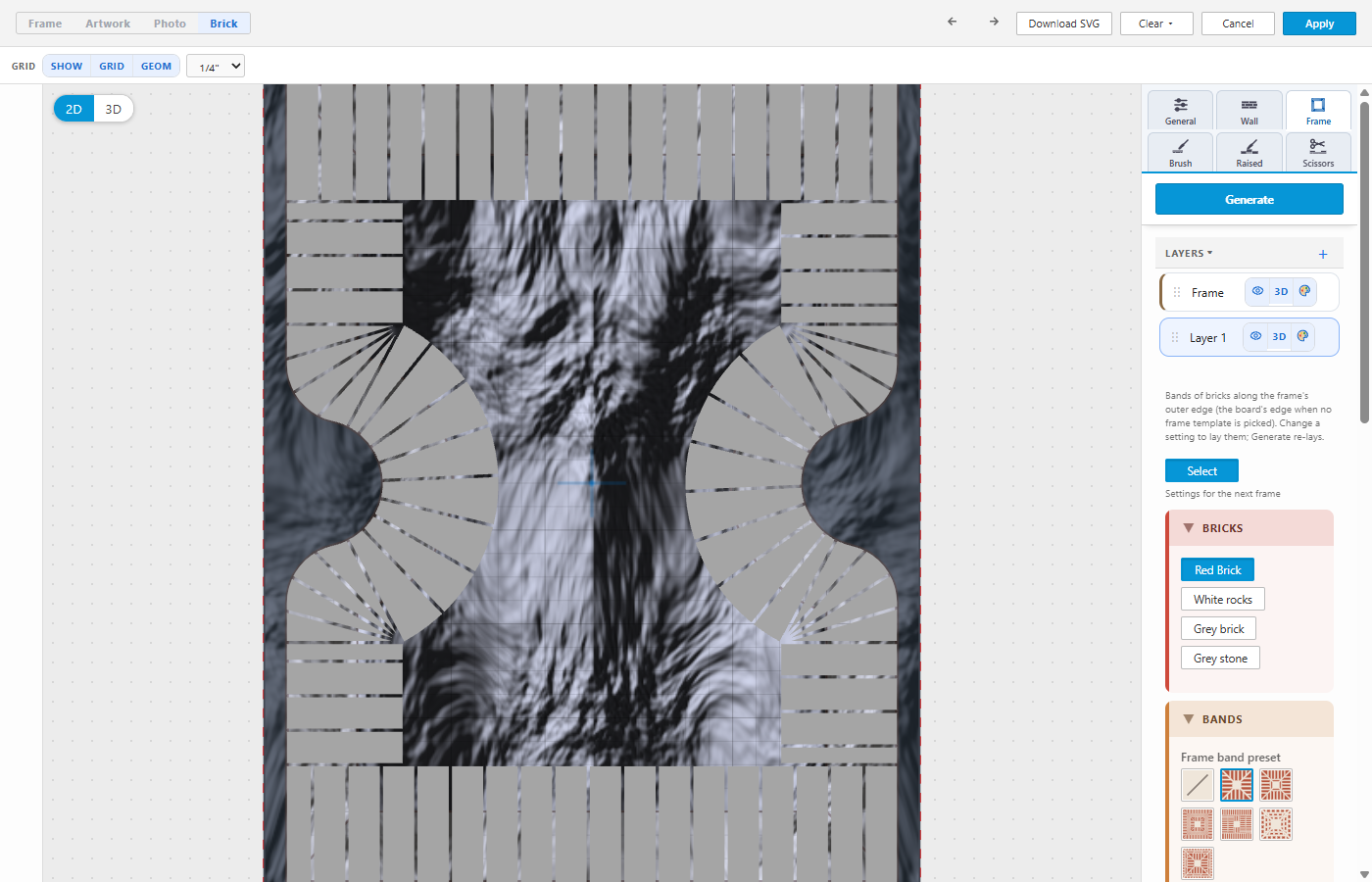
Task: Switch to the Brick tab
Action: point(223,24)
